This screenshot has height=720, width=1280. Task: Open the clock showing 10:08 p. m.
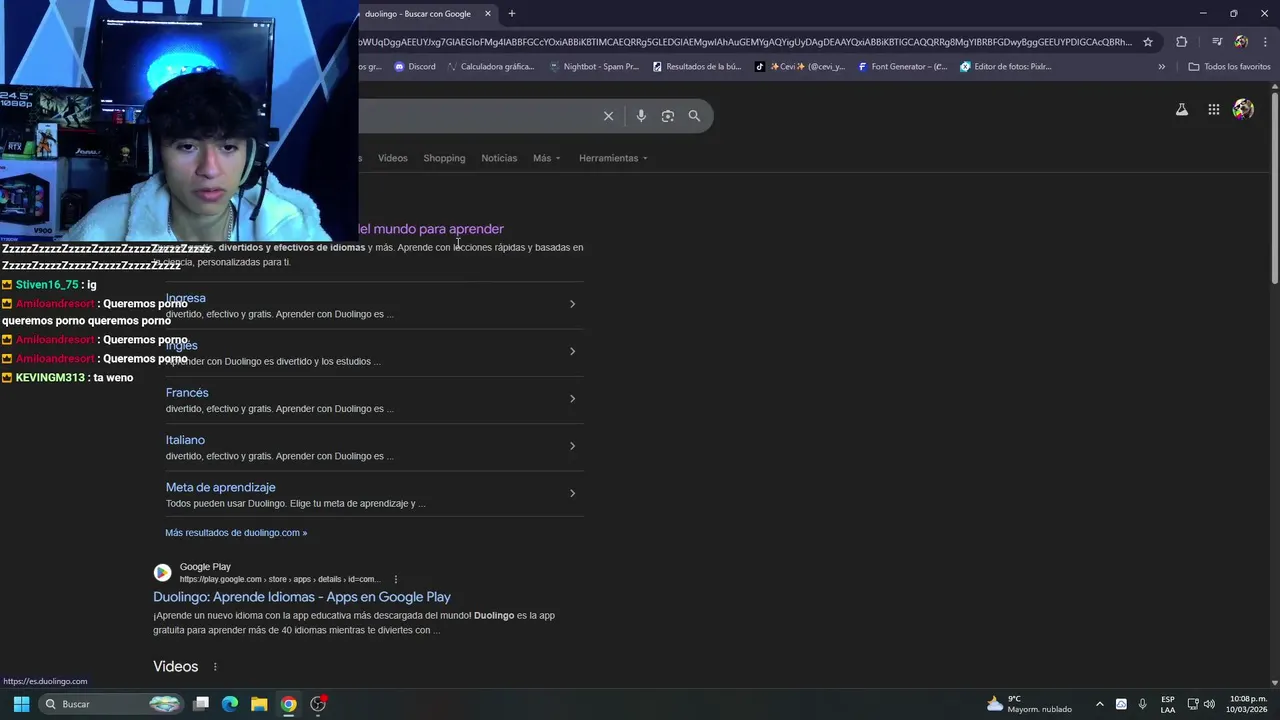(1248, 704)
